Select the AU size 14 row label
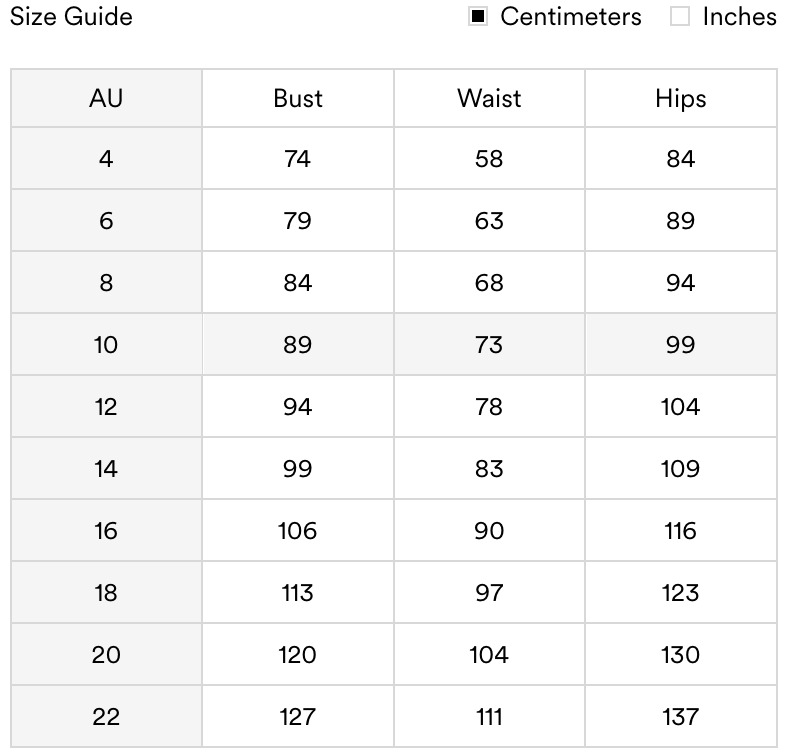 (106, 469)
